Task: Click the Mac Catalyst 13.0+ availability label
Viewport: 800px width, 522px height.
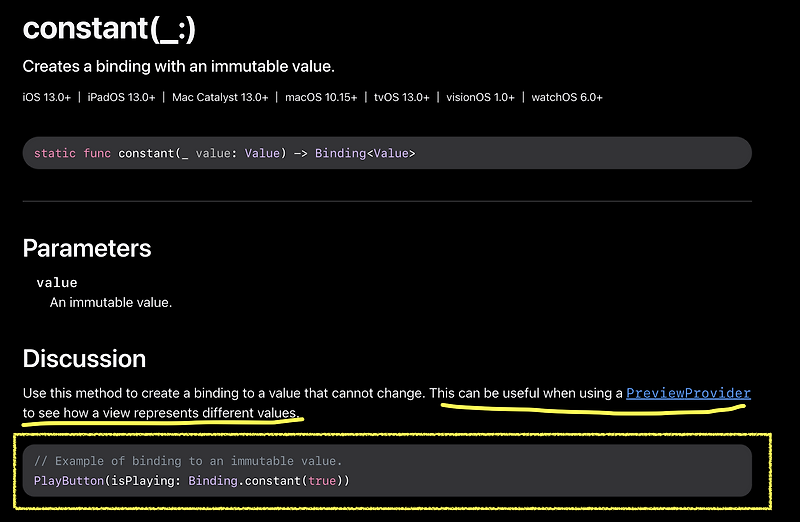Action: point(220,97)
